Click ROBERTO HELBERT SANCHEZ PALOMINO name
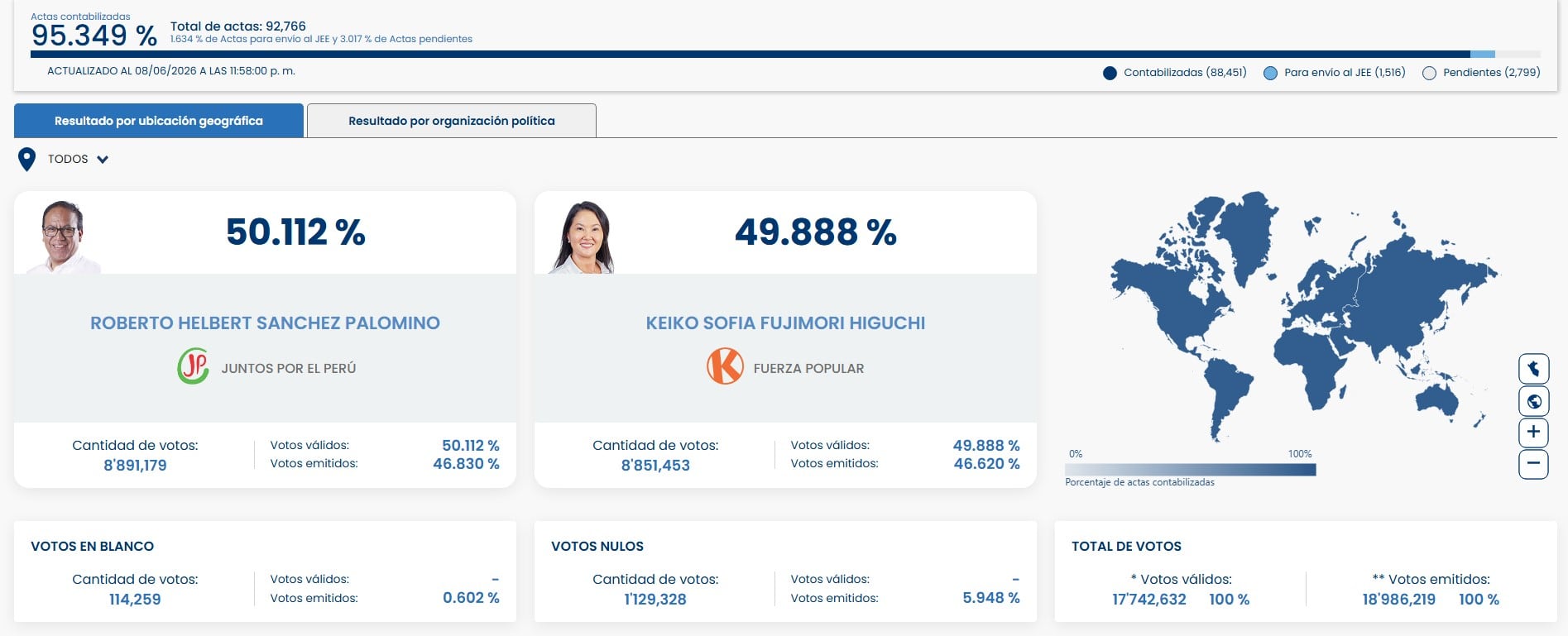This screenshot has width=1568, height=636. 265,323
